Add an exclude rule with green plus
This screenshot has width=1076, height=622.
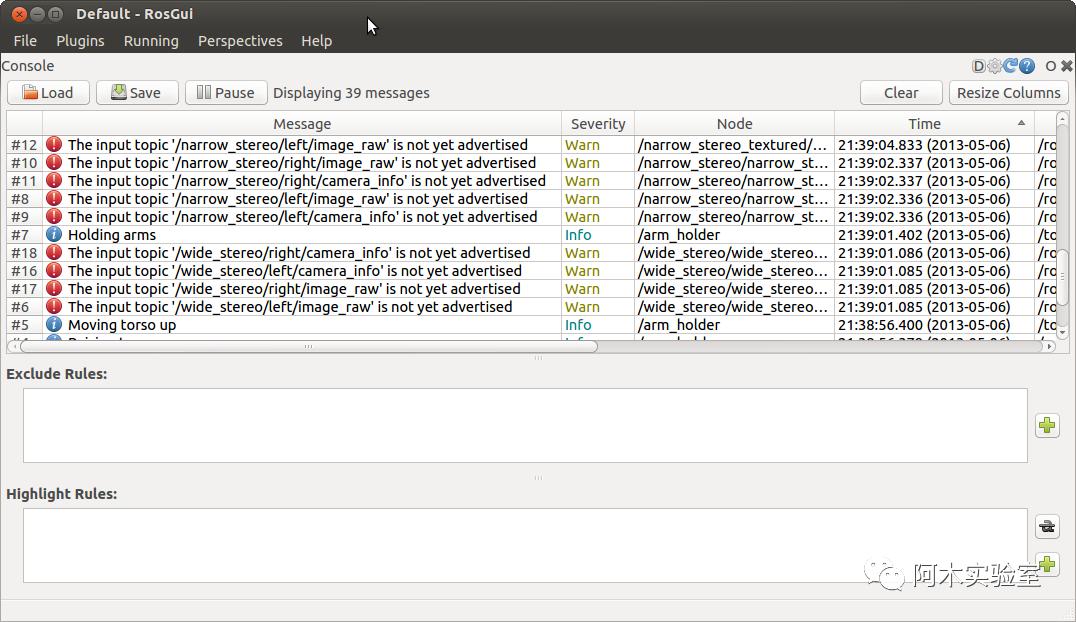pyautogui.click(x=1047, y=426)
